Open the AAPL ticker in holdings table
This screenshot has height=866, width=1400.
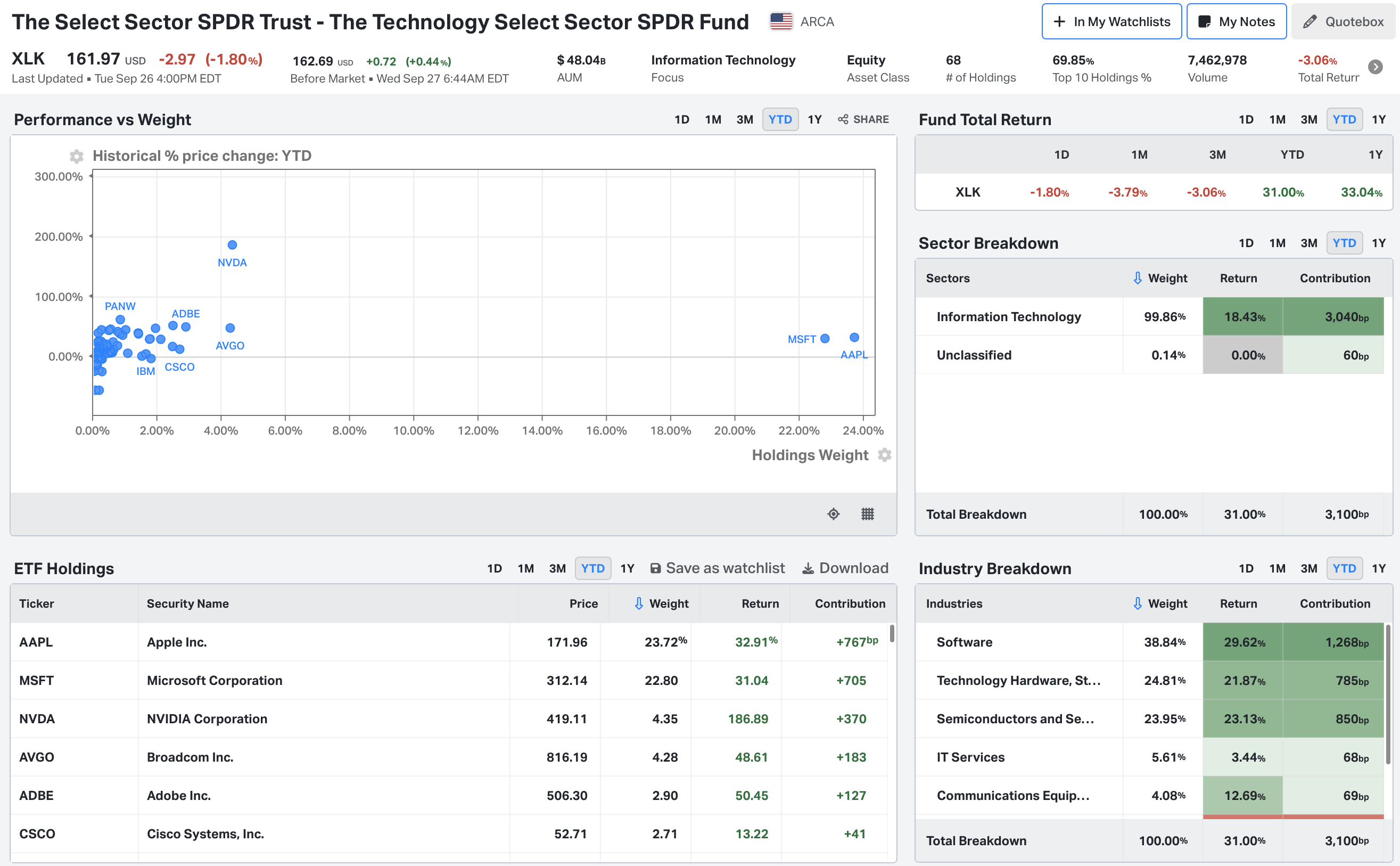(36, 642)
